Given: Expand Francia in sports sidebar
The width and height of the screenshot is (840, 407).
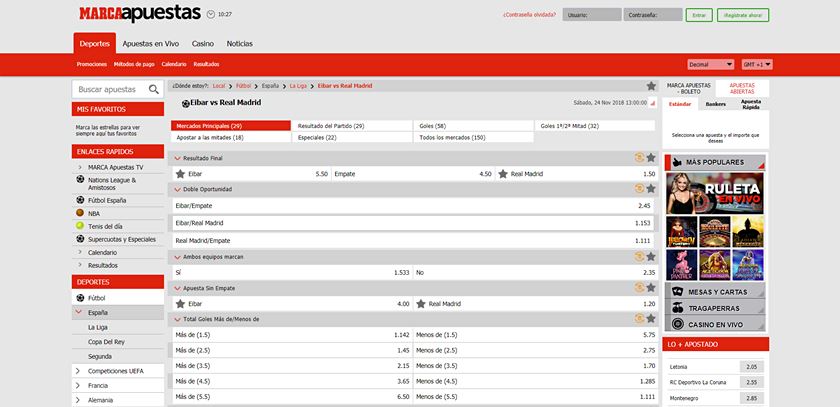Looking at the screenshot, I should tap(78, 386).
